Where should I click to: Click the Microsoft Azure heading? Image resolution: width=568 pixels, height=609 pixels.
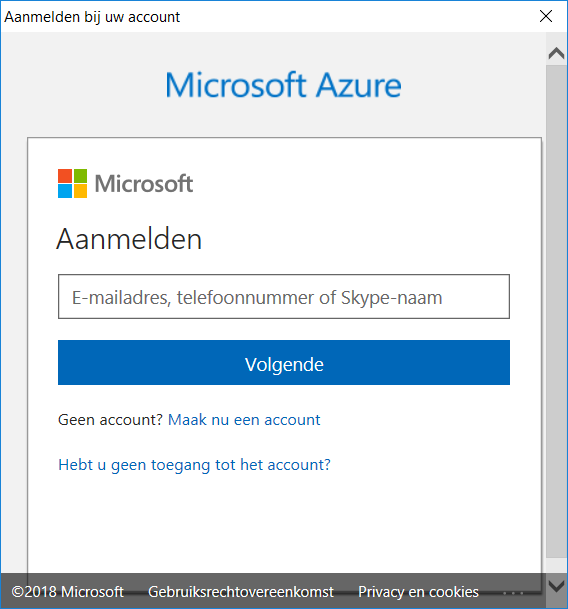click(x=283, y=85)
